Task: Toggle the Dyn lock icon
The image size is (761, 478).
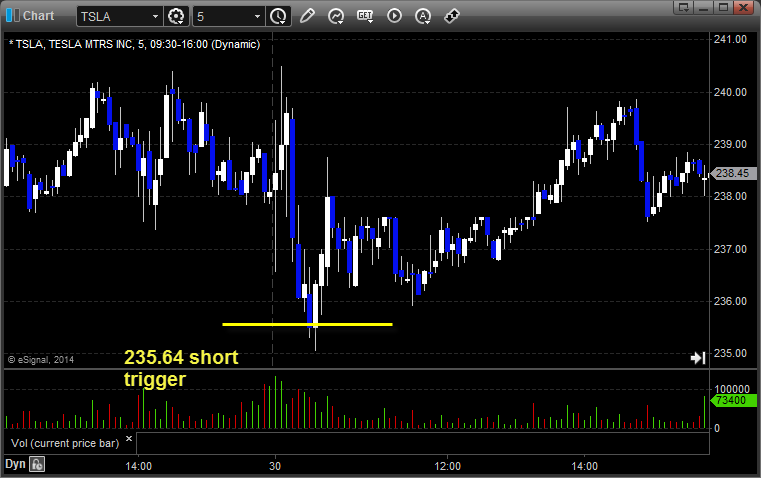Action: 37,464
